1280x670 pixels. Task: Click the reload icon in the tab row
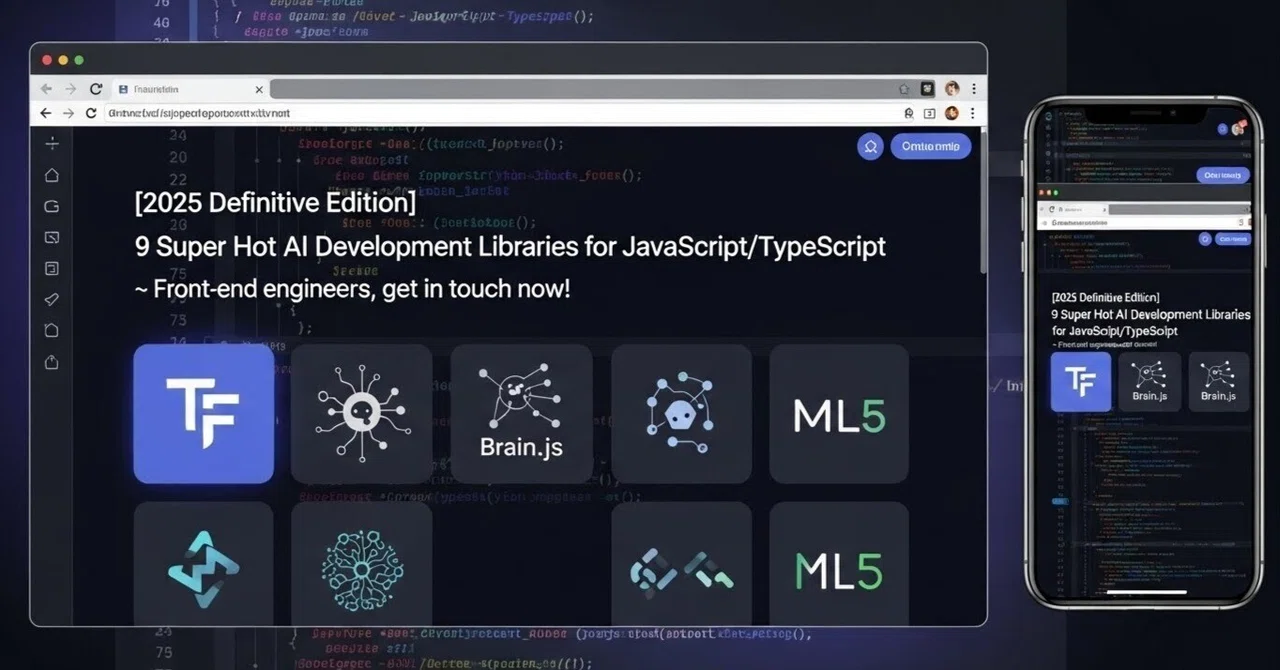point(96,89)
